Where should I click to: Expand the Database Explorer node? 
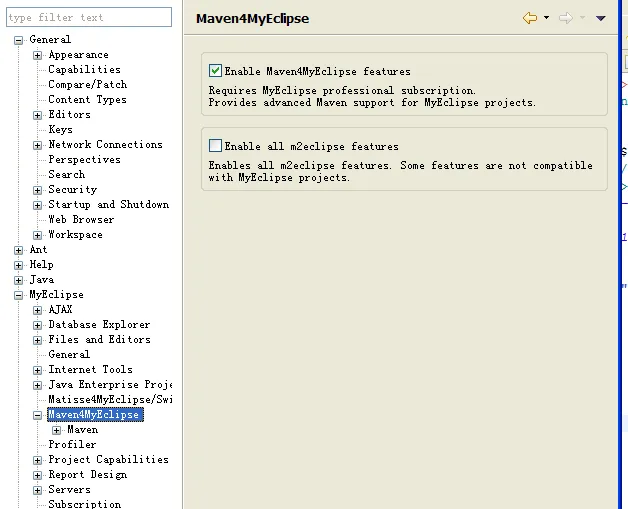click(x=37, y=325)
